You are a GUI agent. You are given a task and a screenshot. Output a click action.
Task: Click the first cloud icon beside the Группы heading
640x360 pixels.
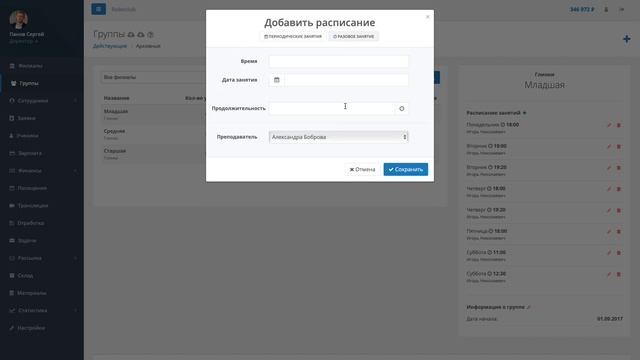[131, 35]
